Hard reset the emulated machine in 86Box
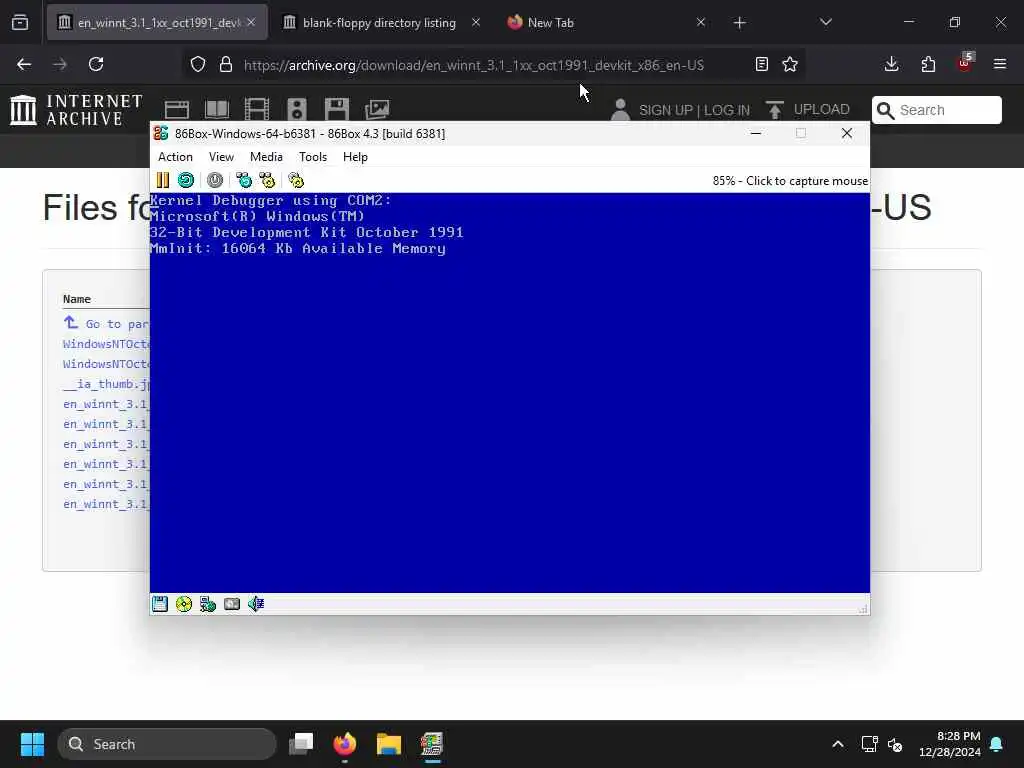Image resolution: width=1024 pixels, height=768 pixels. 186,180
